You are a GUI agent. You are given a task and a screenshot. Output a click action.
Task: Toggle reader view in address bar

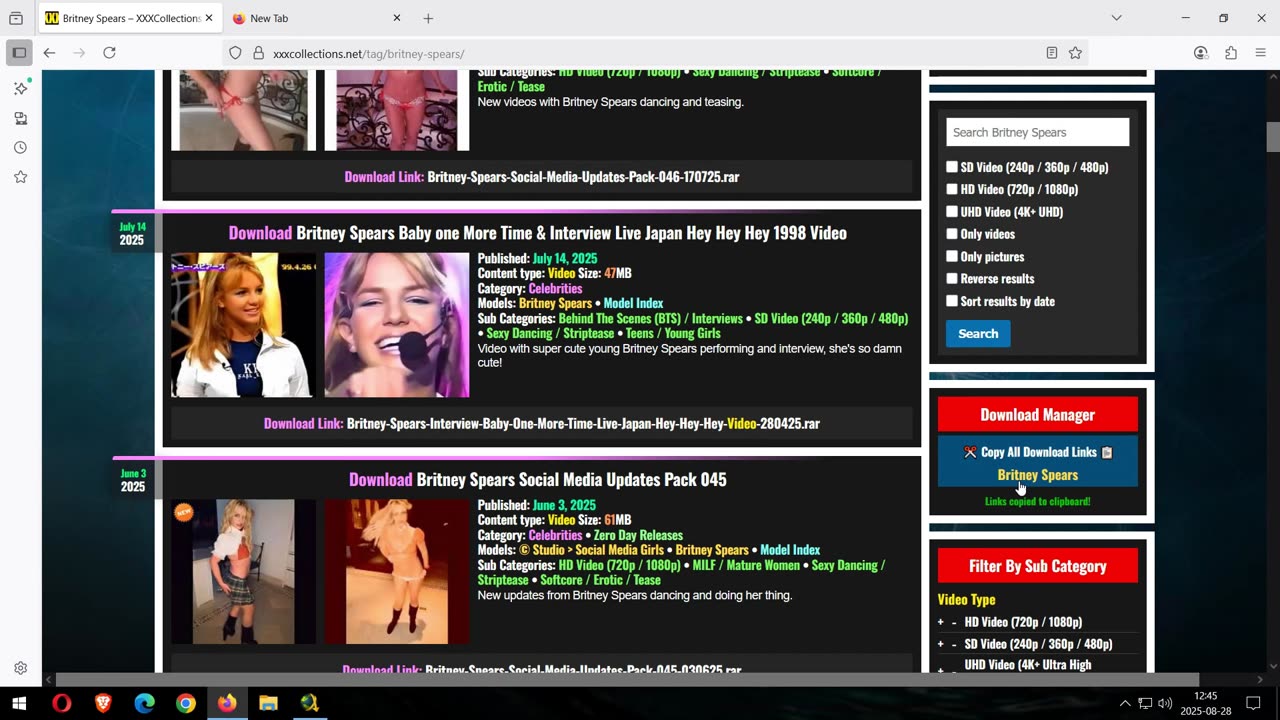[1052, 53]
